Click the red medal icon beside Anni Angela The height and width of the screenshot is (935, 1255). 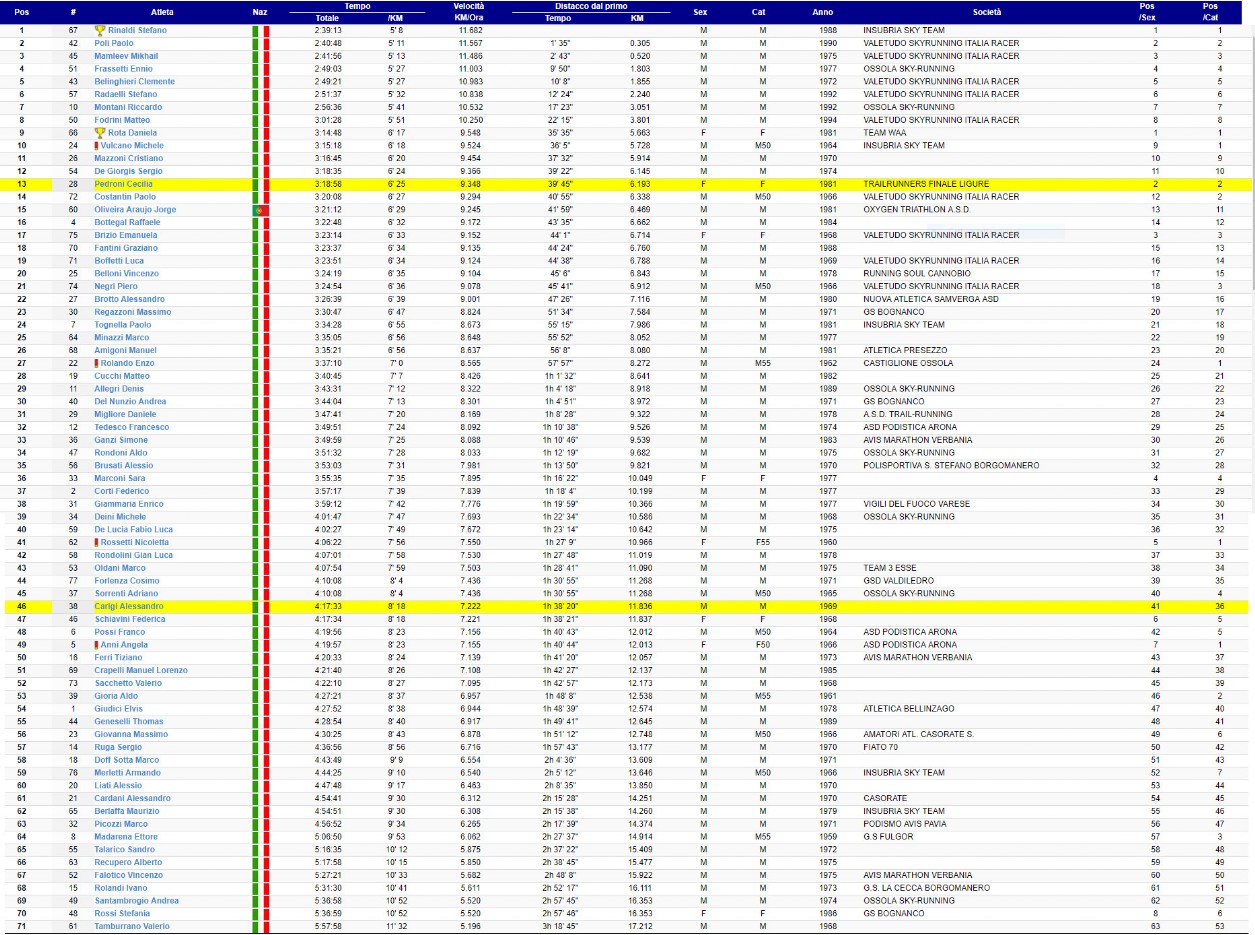point(97,645)
